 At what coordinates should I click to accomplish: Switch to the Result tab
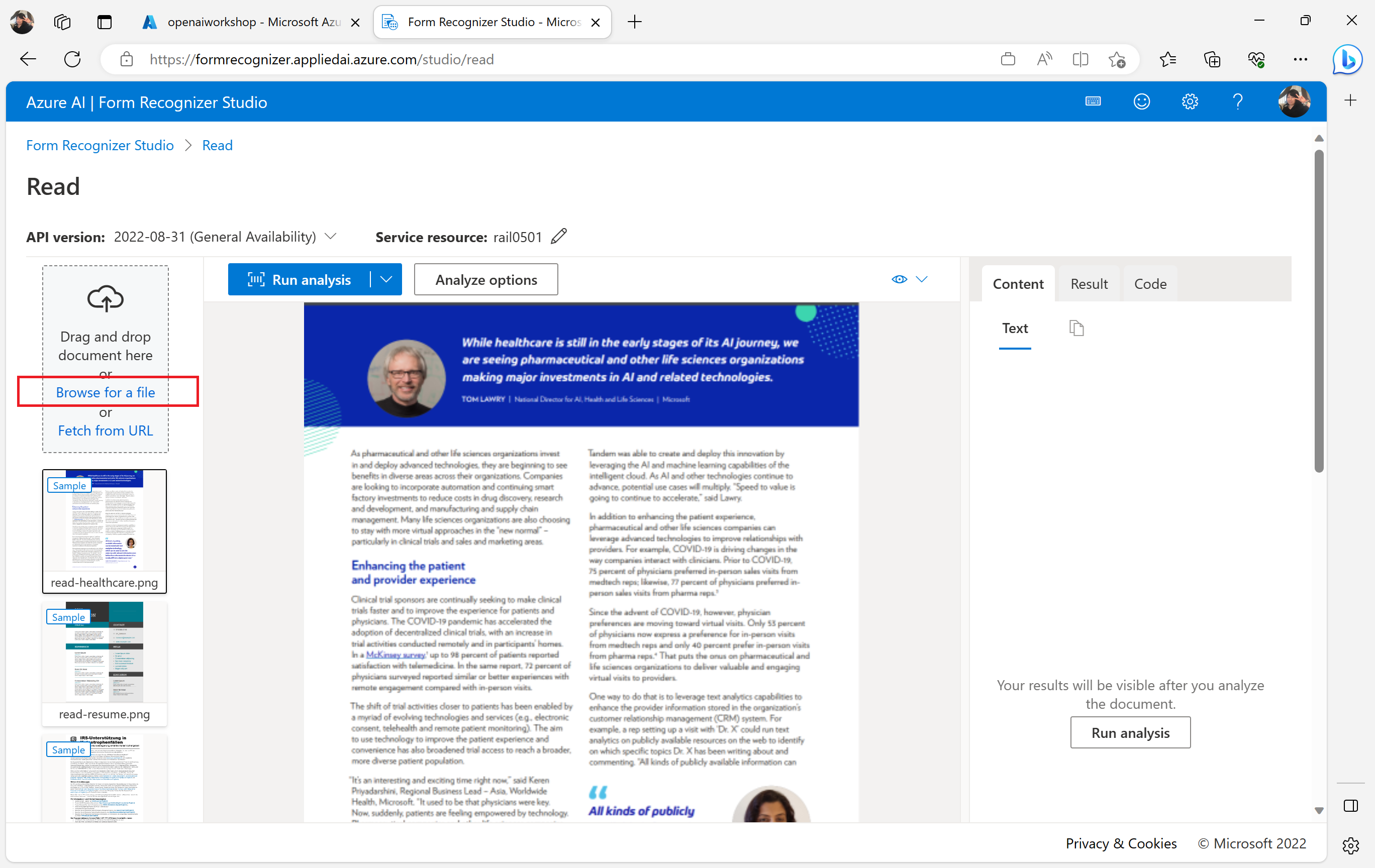[x=1089, y=284]
